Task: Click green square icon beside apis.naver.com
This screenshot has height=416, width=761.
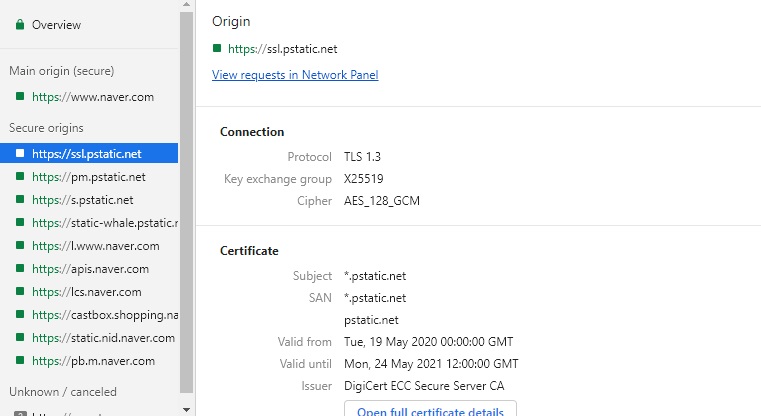Action: 20,268
